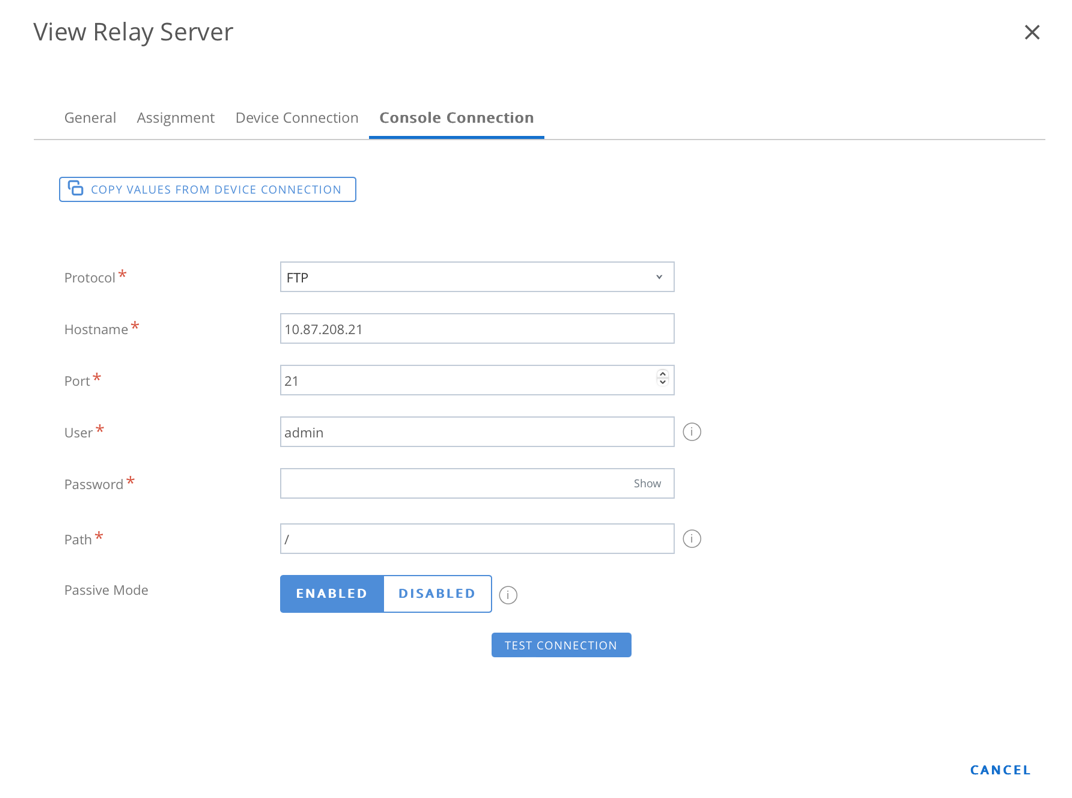Focus the Hostname input field
The height and width of the screenshot is (798, 1072).
pos(477,329)
